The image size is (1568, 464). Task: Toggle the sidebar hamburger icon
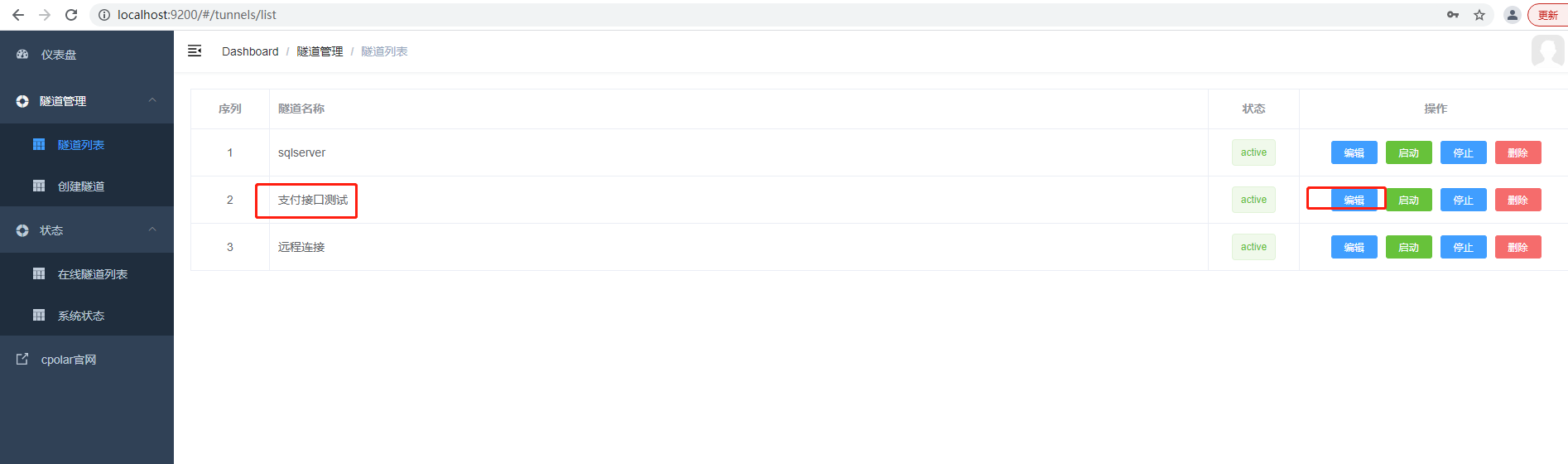pyautogui.click(x=195, y=51)
